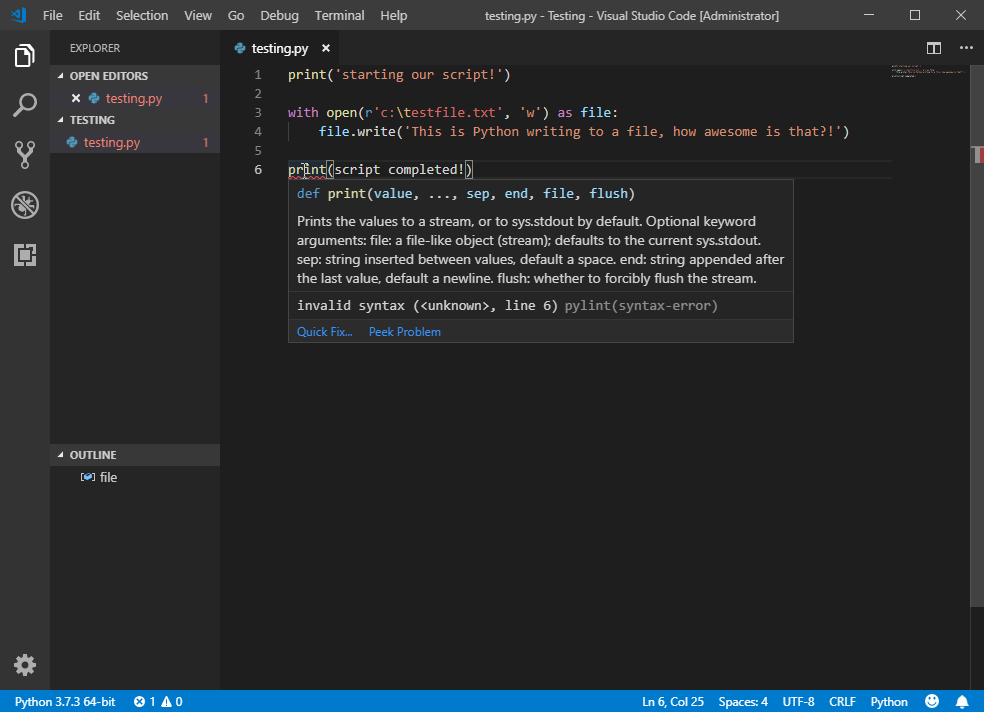Open the Extensions view icon

tap(24, 255)
